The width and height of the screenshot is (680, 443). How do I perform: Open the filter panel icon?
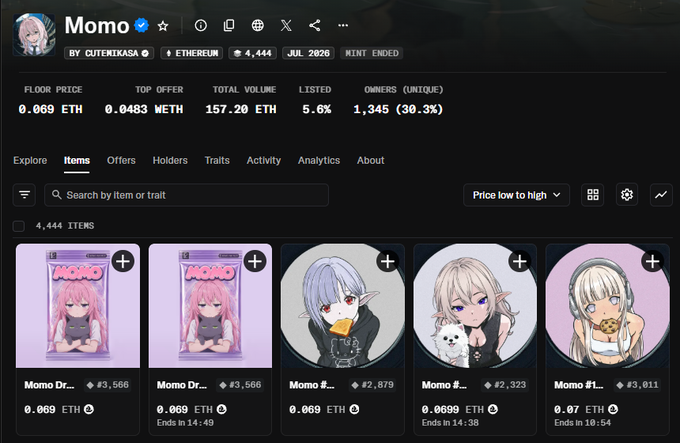24,195
